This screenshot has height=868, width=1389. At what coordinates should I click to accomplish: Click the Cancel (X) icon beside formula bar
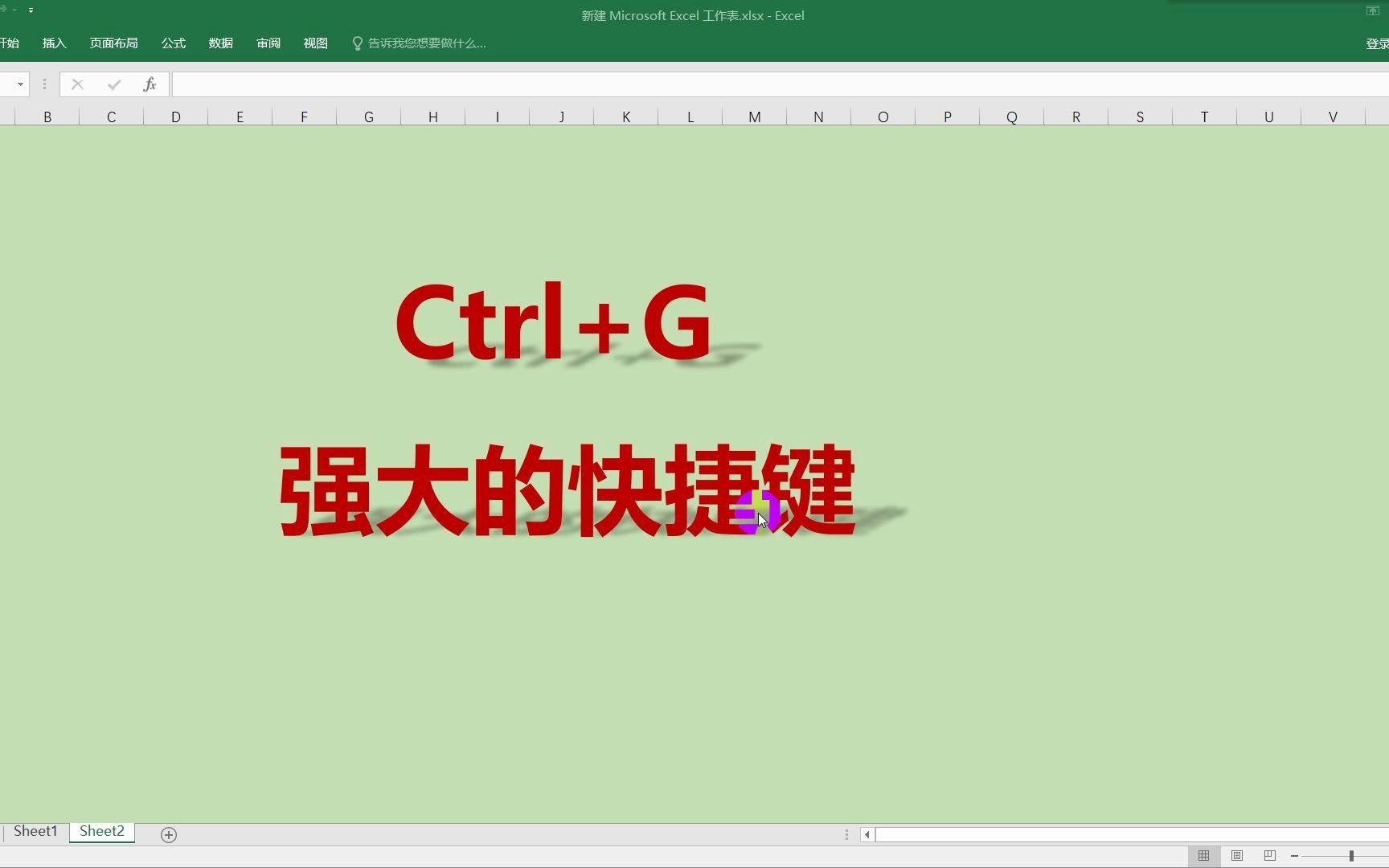tap(76, 84)
